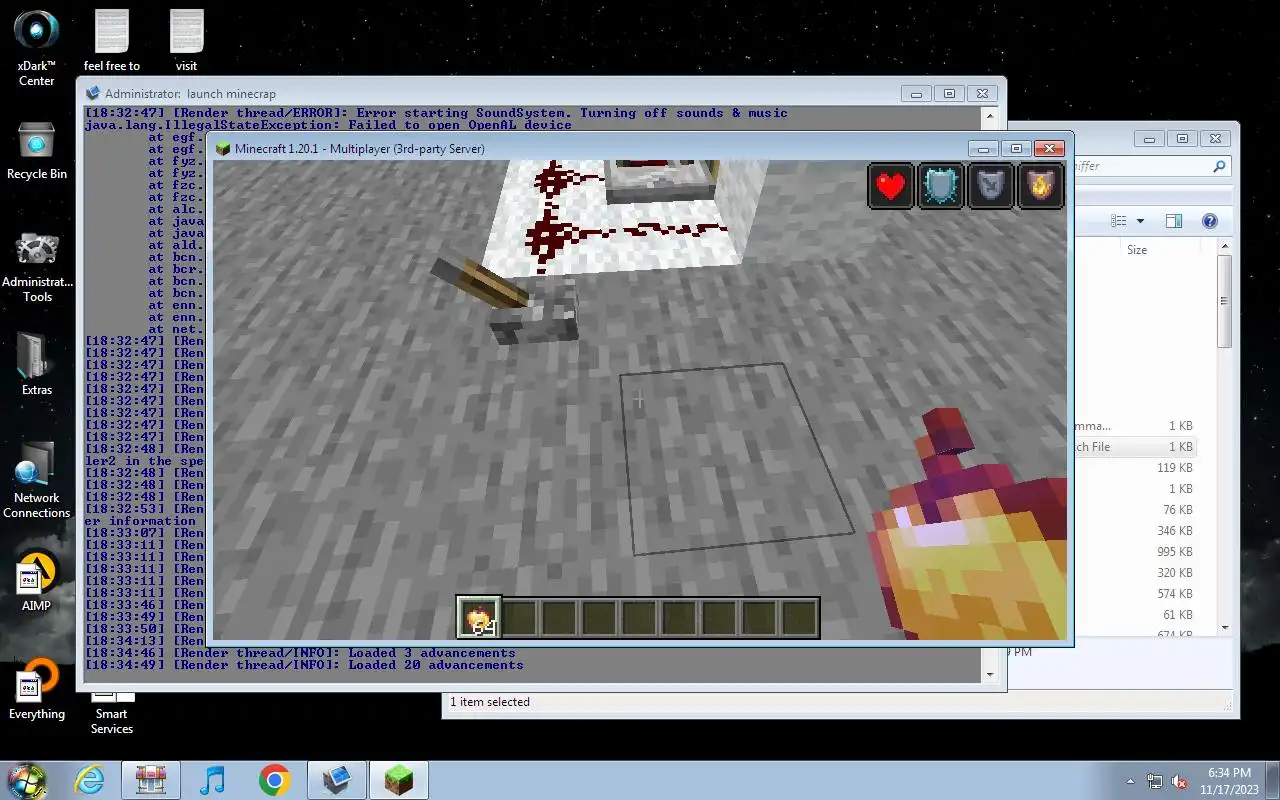The width and height of the screenshot is (1280, 800).
Task: Click the red heart regeneration effect icon
Action: coord(891,186)
